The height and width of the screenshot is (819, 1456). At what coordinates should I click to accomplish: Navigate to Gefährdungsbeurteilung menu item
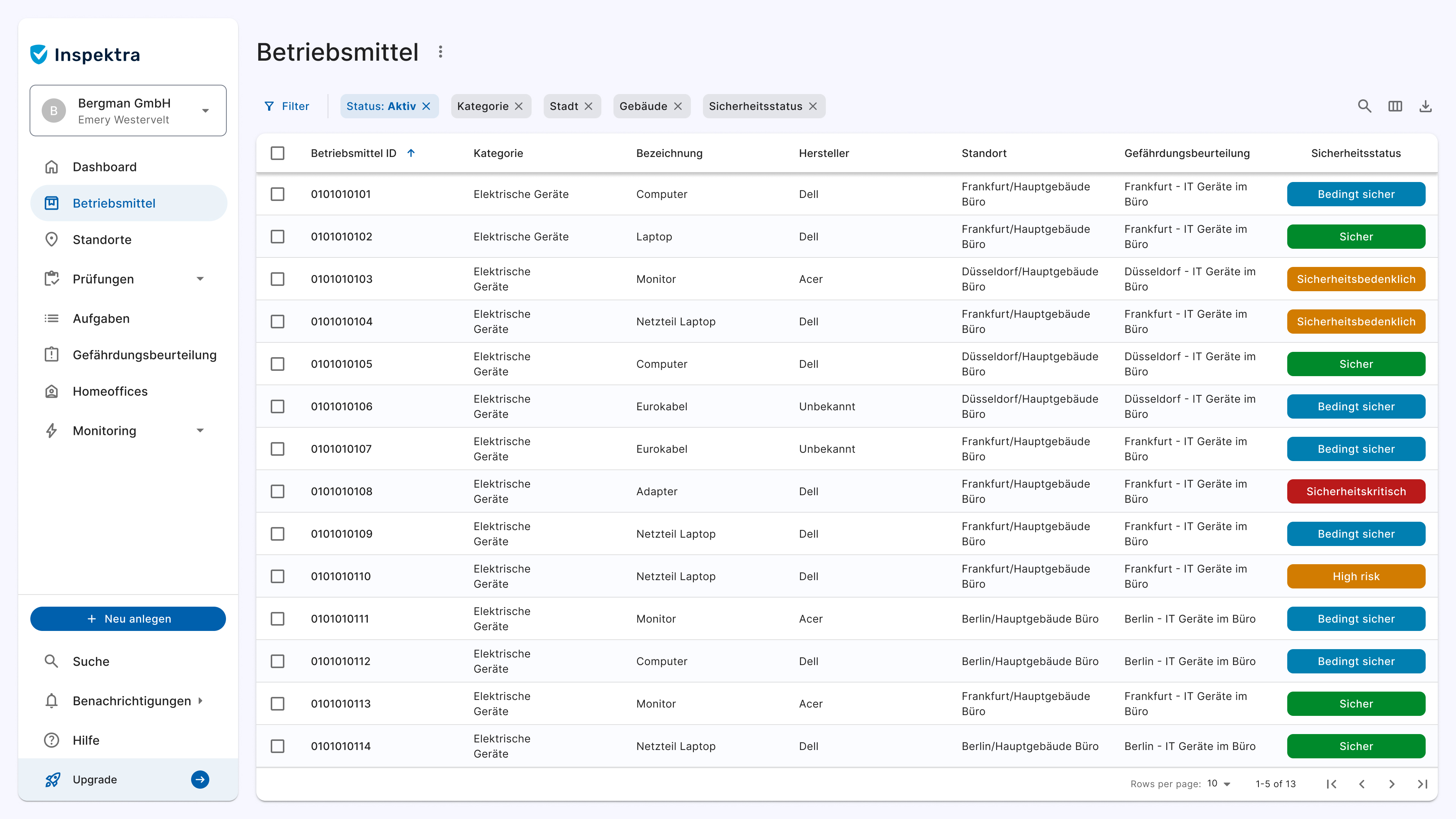click(145, 355)
